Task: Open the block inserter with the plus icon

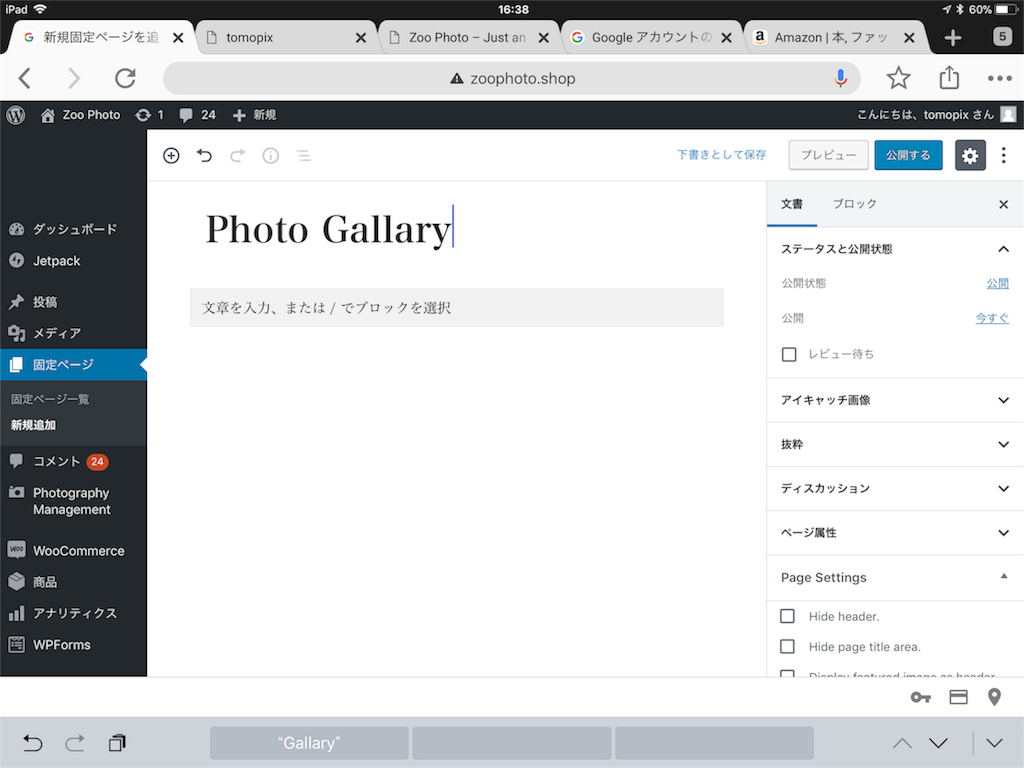Action: pyautogui.click(x=171, y=156)
